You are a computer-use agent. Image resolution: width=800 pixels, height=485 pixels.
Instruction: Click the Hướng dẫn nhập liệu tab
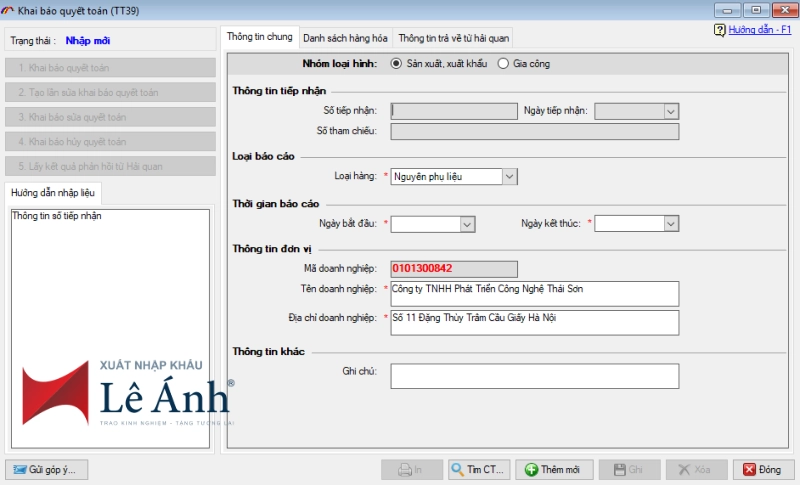[52, 194]
